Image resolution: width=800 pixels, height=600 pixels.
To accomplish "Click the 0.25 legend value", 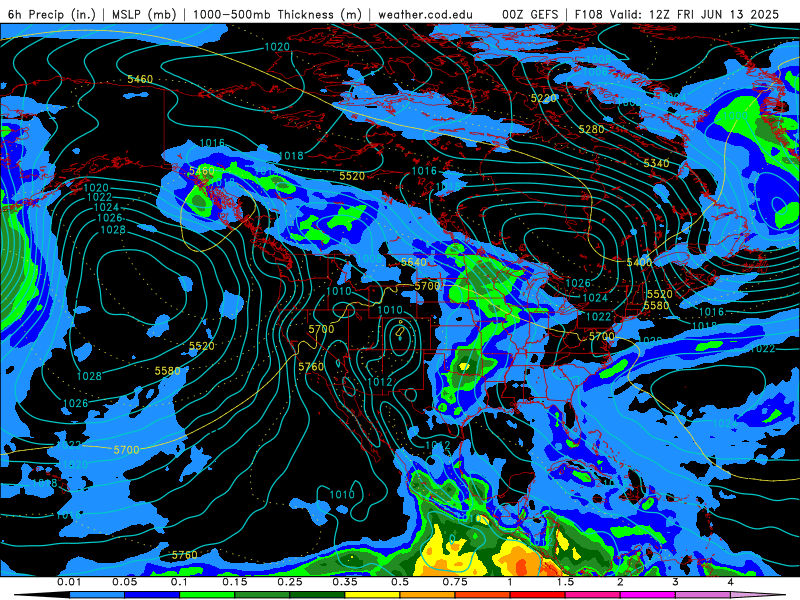I will coord(290,582).
